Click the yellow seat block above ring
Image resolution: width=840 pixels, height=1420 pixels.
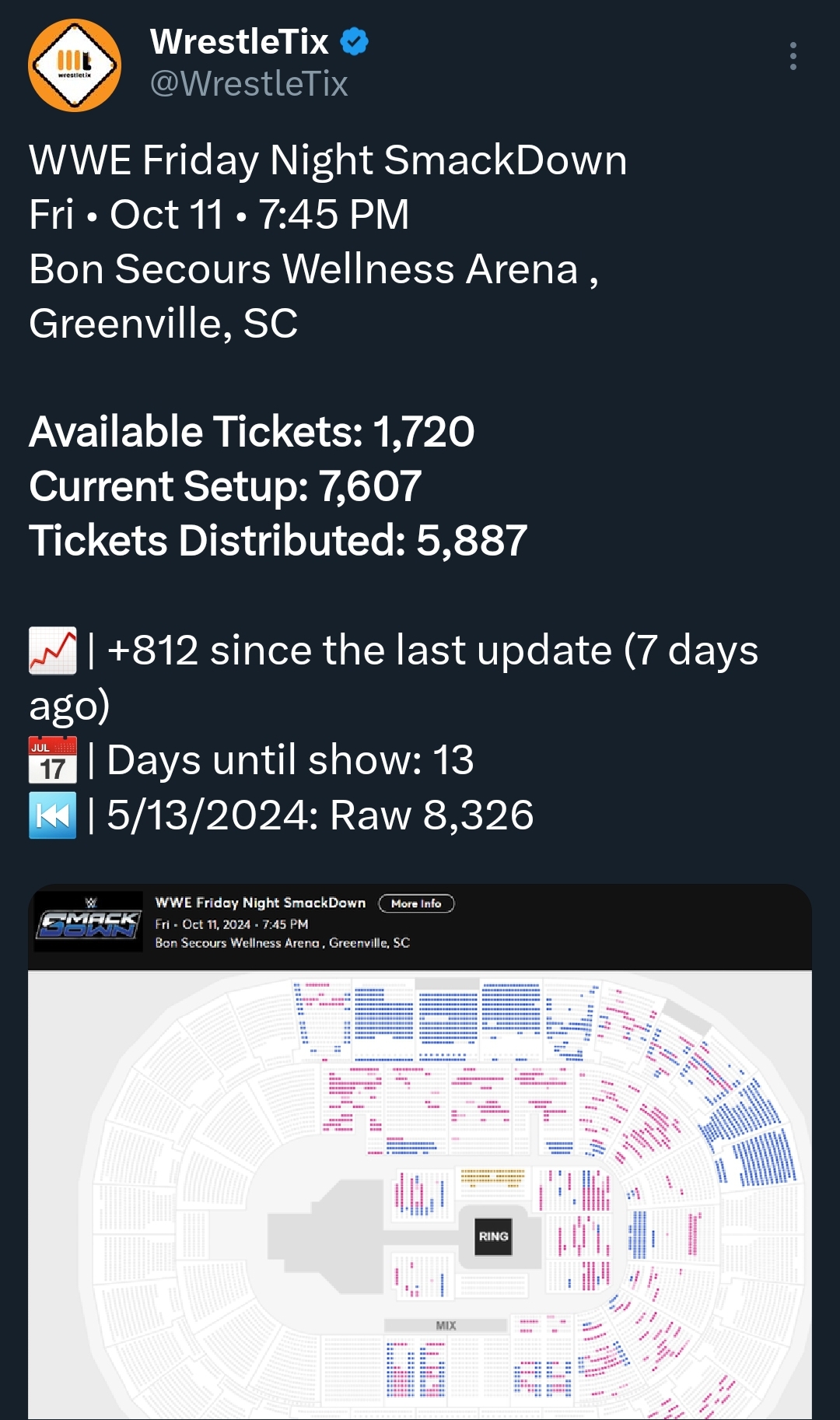click(492, 1177)
